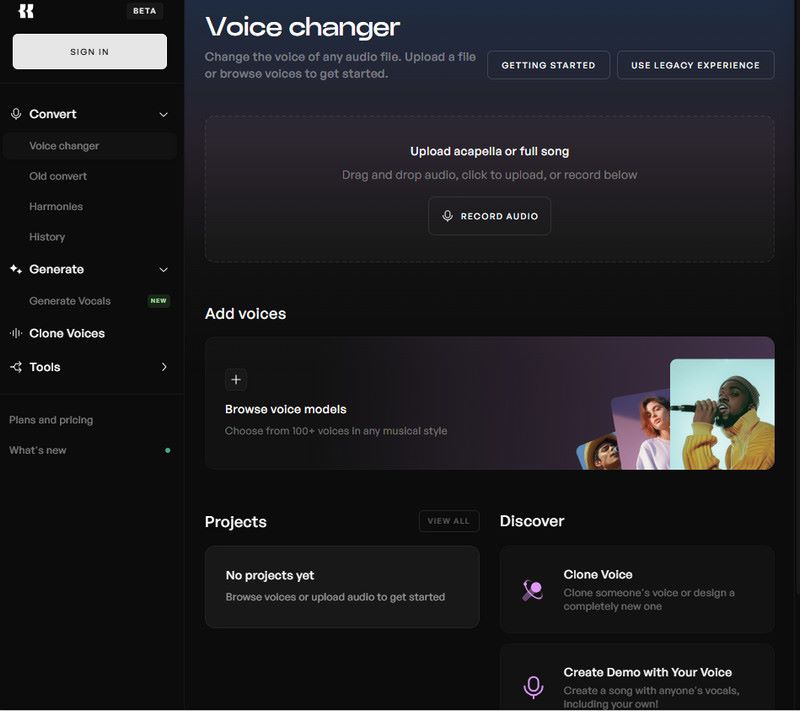Click the Tools share-node icon

(x=16, y=367)
